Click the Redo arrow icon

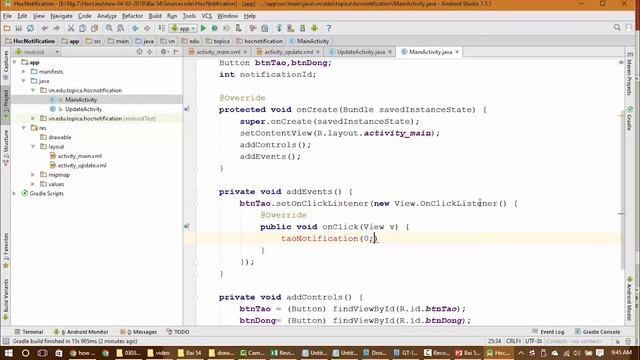click(56, 28)
